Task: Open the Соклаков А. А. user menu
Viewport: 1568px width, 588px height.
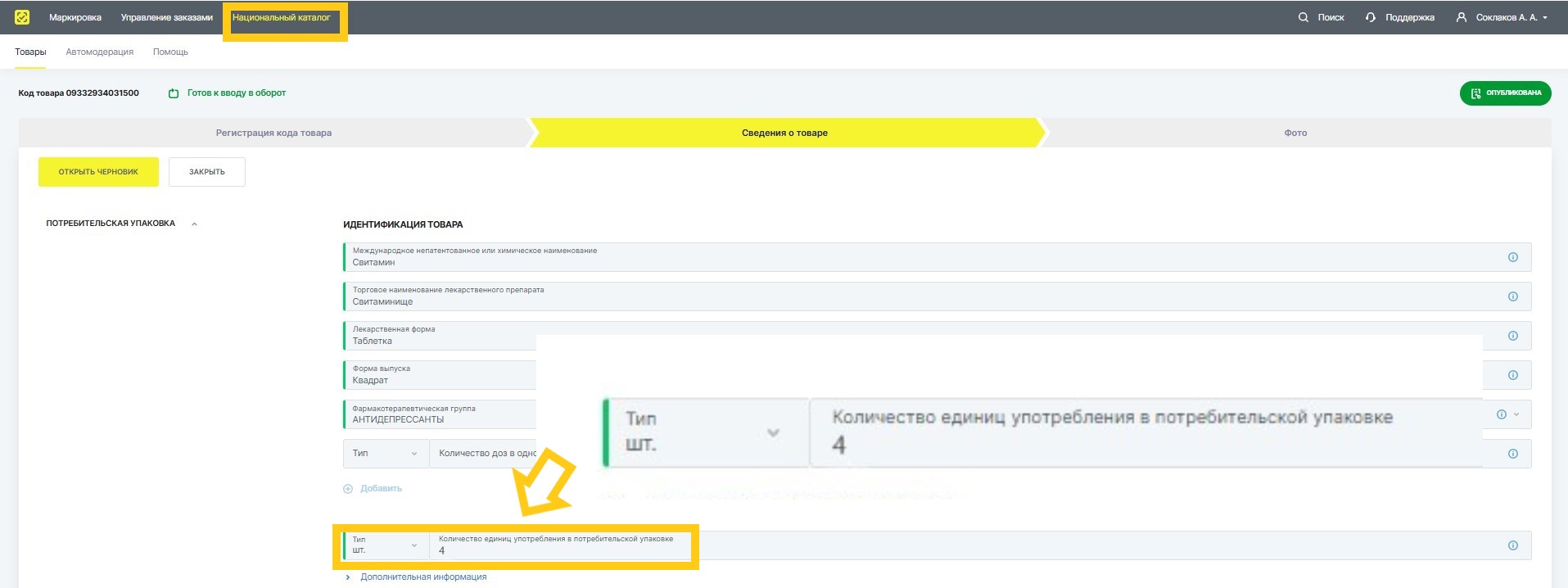Action: point(1502,17)
